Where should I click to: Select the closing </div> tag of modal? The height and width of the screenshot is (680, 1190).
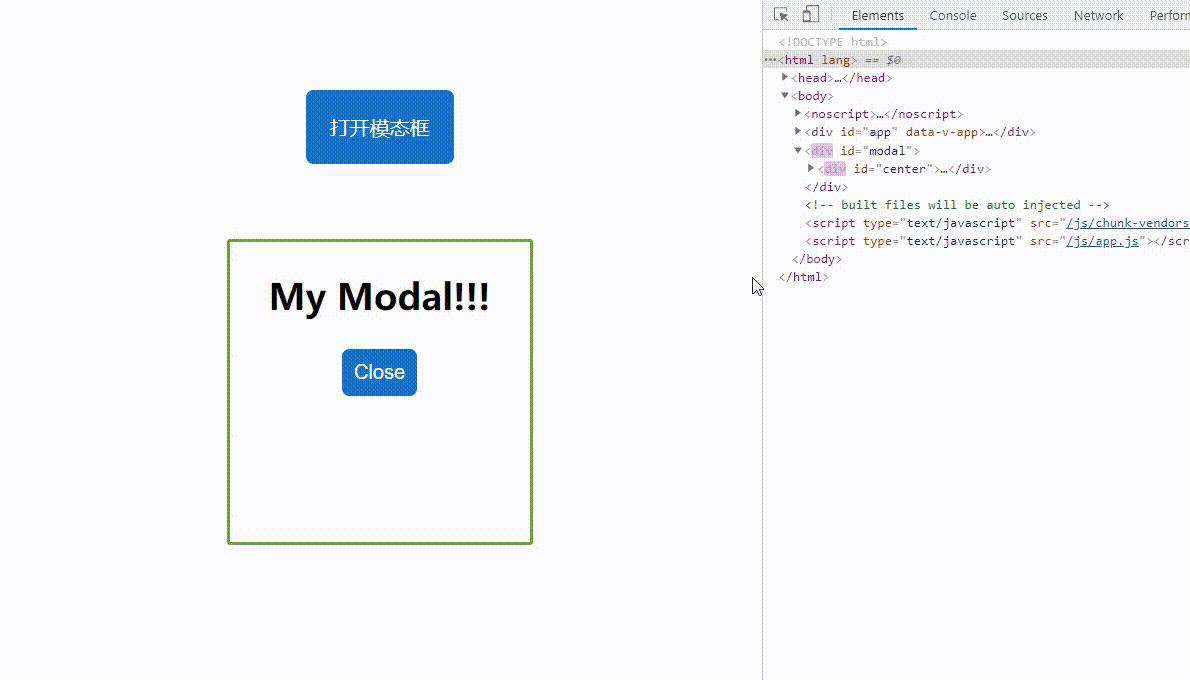pyautogui.click(x=826, y=187)
